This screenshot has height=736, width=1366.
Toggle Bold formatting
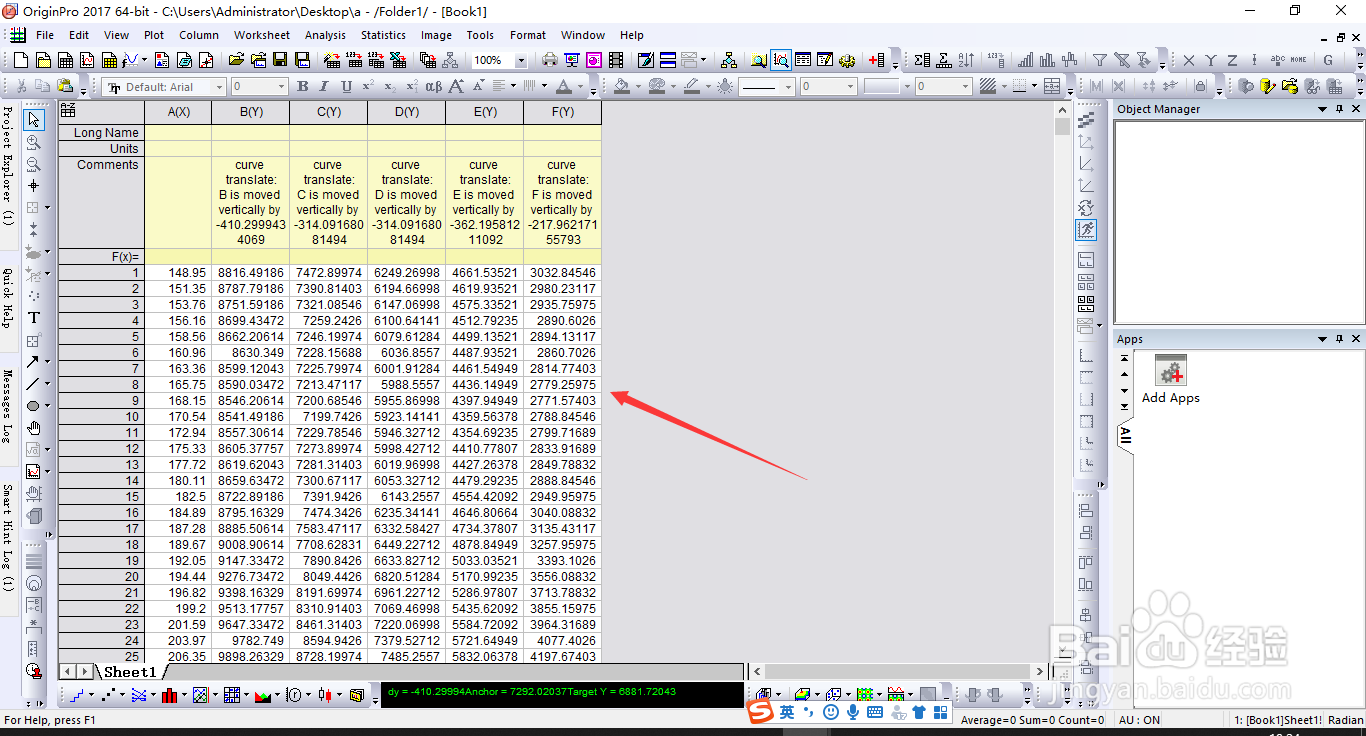click(x=302, y=87)
